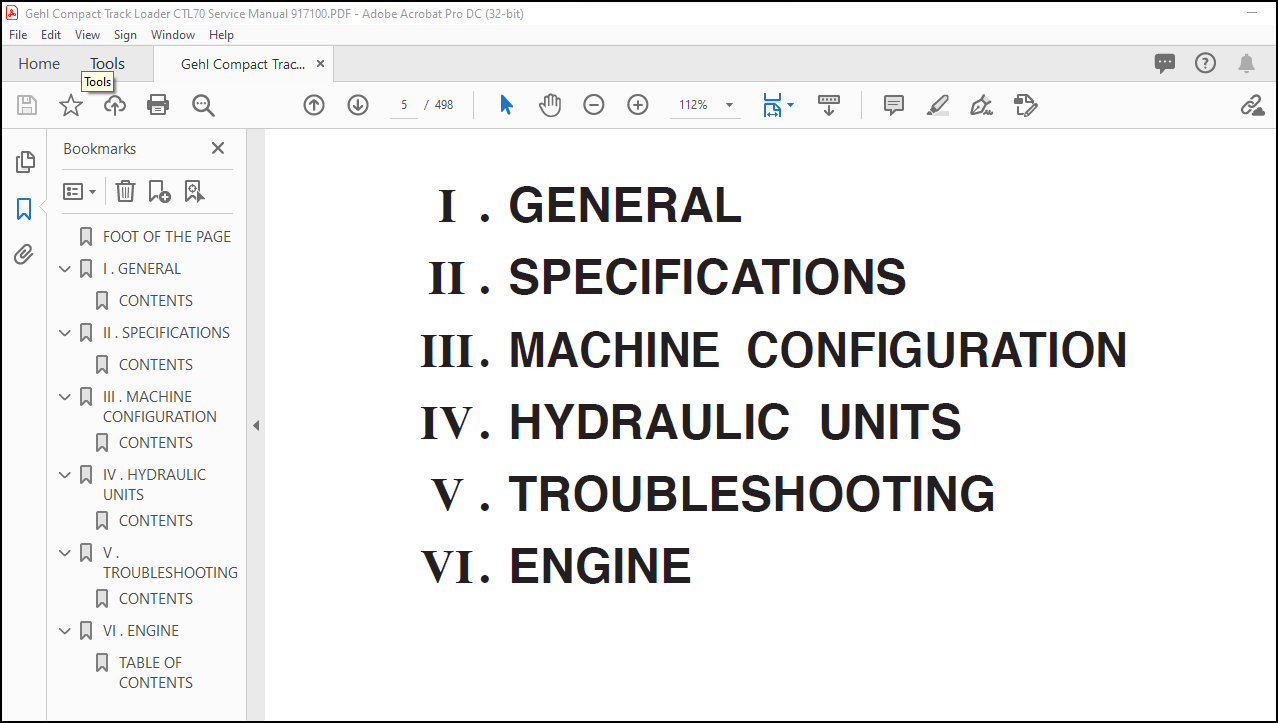
Task: Jump to FOOT OF THE PAGE bookmark
Action: tap(167, 237)
